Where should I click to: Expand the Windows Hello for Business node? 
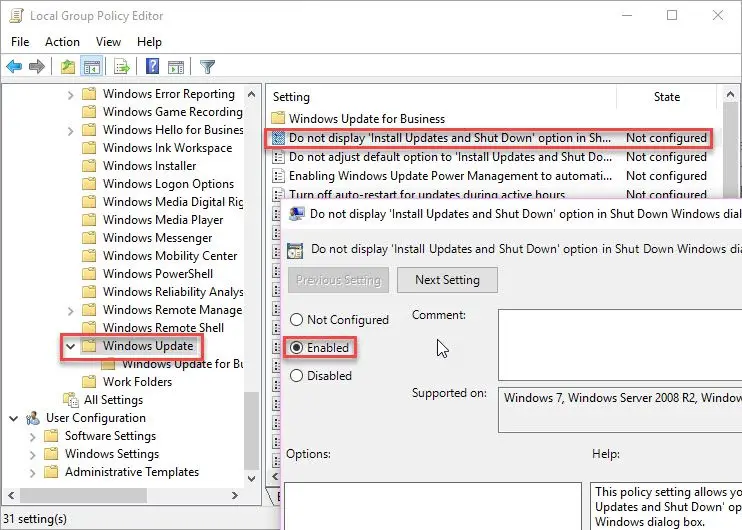point(71,131)
